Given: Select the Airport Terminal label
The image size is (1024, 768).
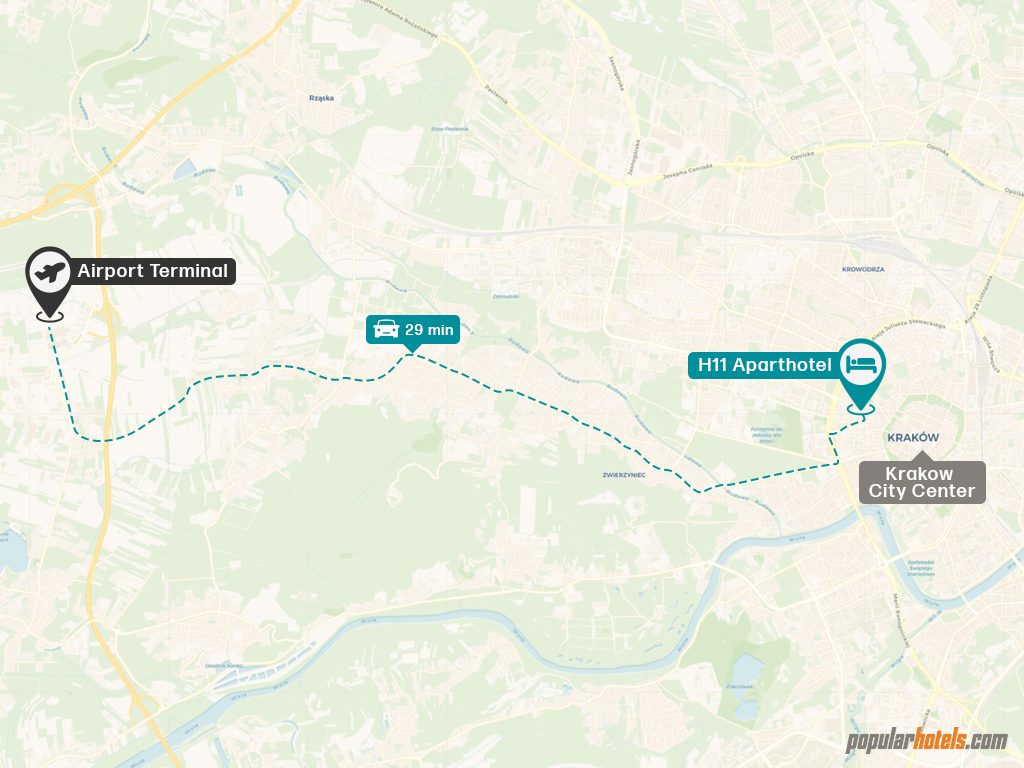Looking at the screenshot, I should point(153,271).
